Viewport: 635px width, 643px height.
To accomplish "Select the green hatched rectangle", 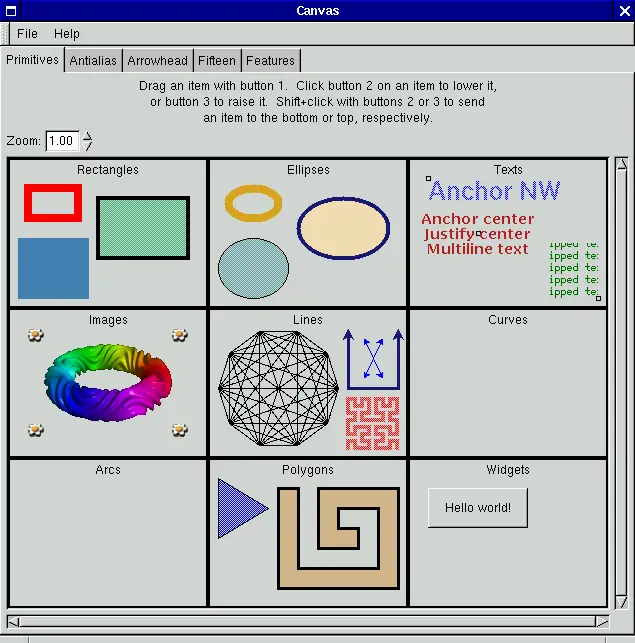I will point(143,228).
